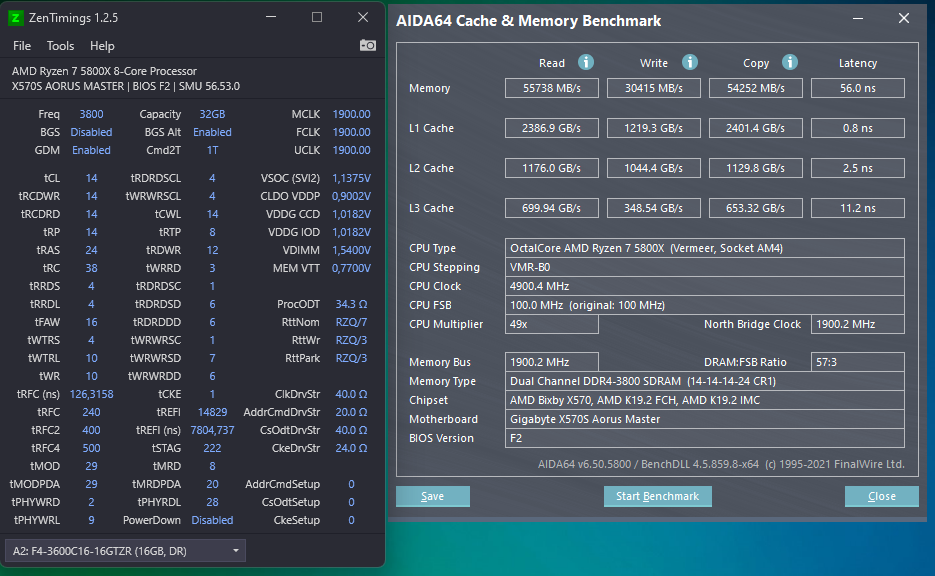Click the MEM VTT value 0,7700V
Image resolution: width=935 pixels, height=576 pixels.
pyautogui.click(x=351, y=268)
